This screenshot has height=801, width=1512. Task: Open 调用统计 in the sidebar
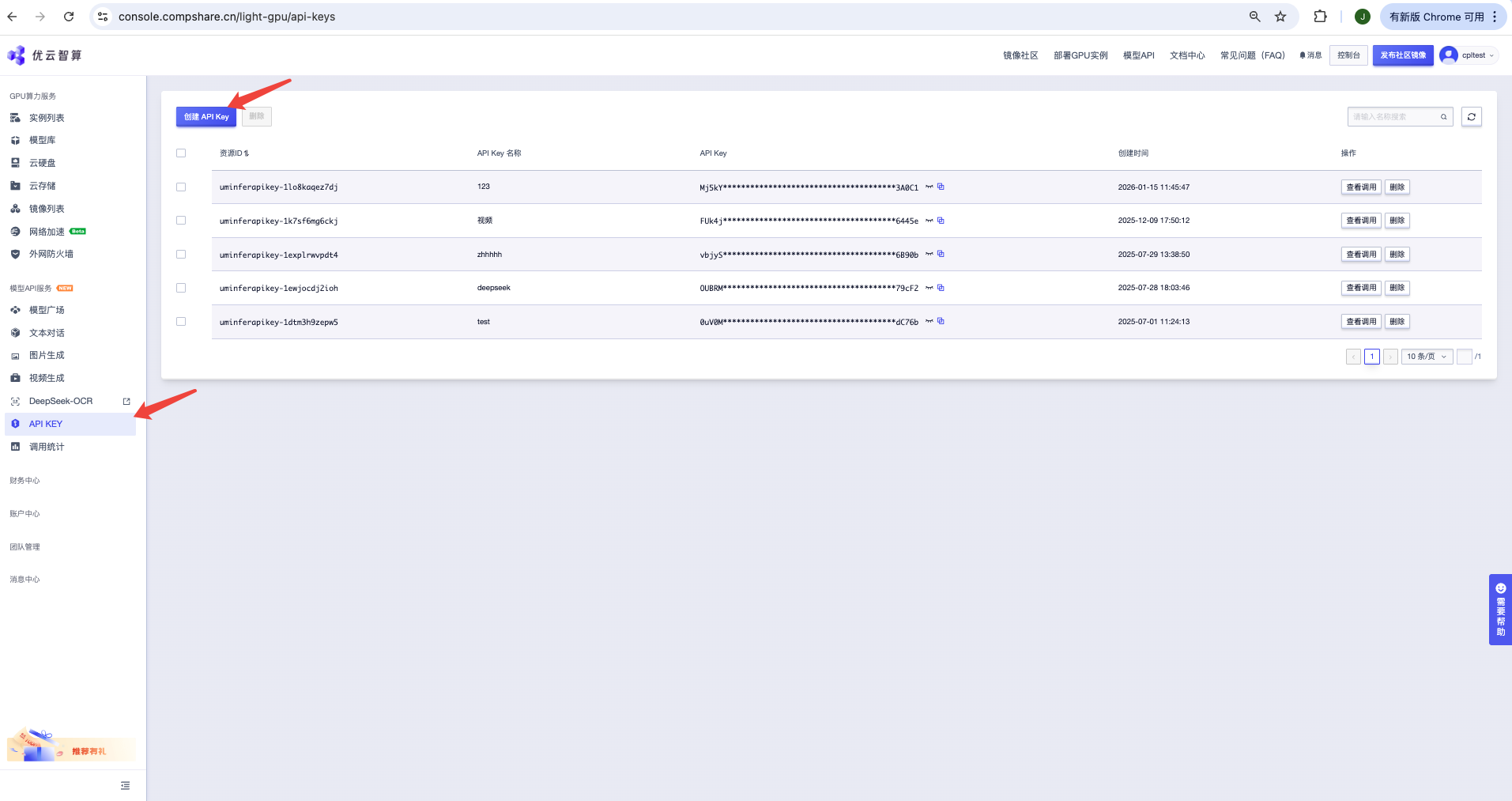pos(47,447)
